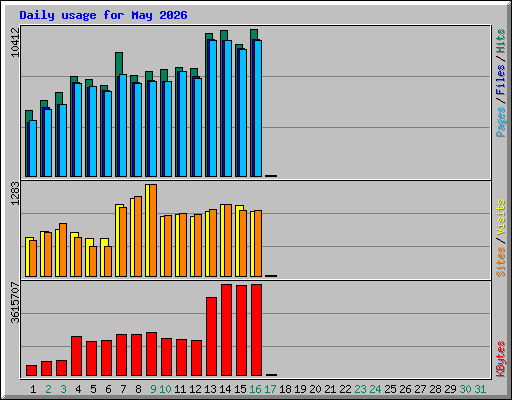Click the green "Hits" legend label
Screen dimensions: 512x400
click(x=500, y=41)
